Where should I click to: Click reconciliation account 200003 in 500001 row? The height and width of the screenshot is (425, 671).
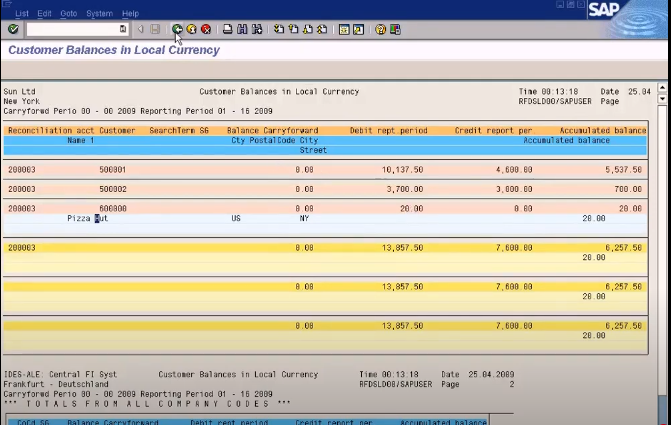click(22, 169)
